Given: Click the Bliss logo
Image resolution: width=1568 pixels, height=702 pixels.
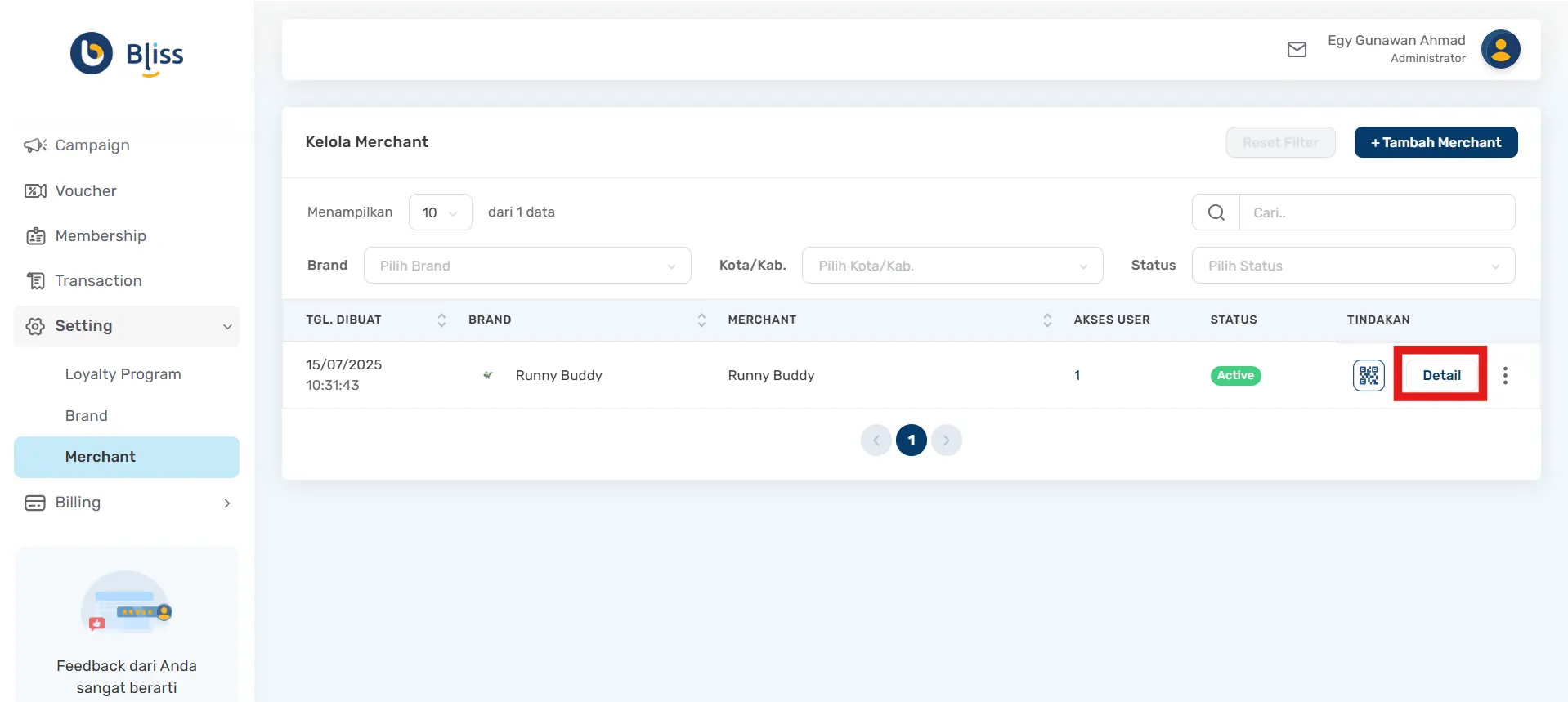Looking at the screenshot, I should (127, 54).
